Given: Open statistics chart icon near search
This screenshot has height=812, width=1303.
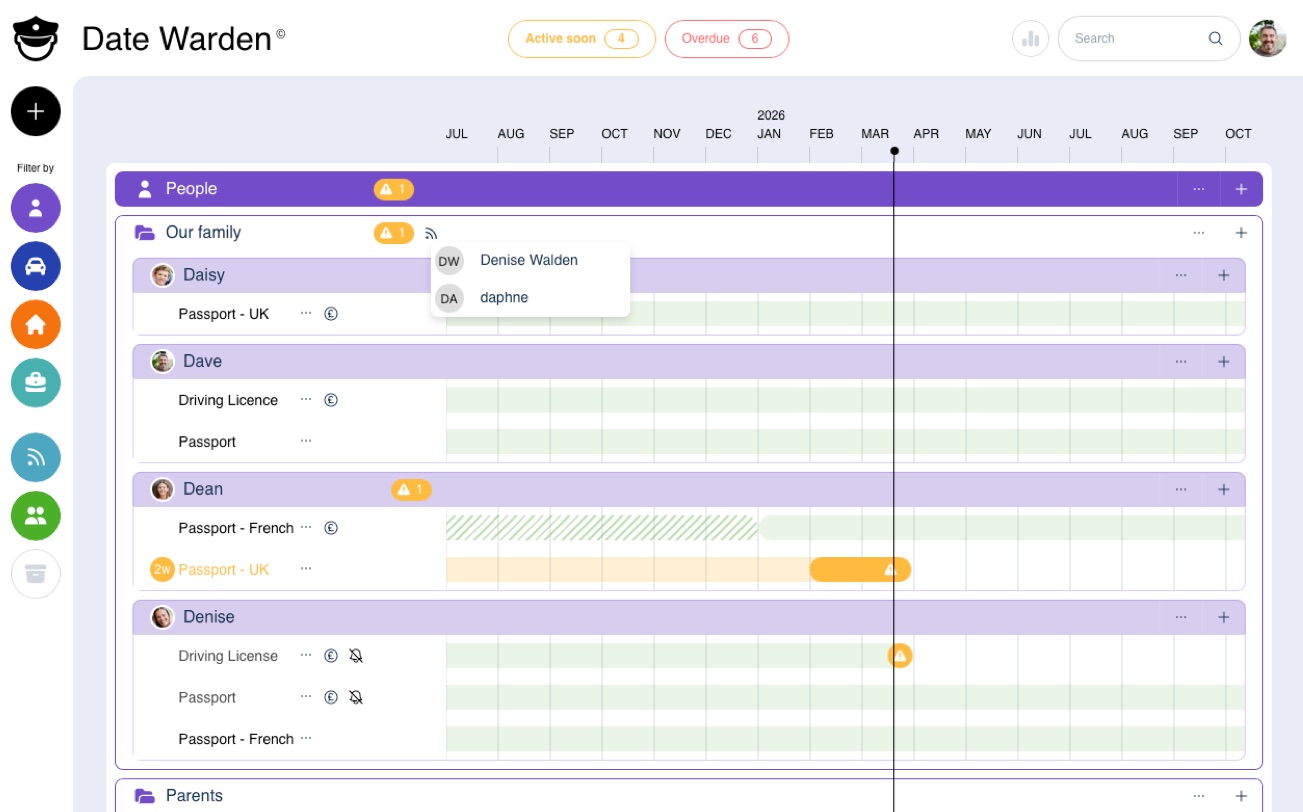Looking at the screenshot, I should pos(1030,39).
